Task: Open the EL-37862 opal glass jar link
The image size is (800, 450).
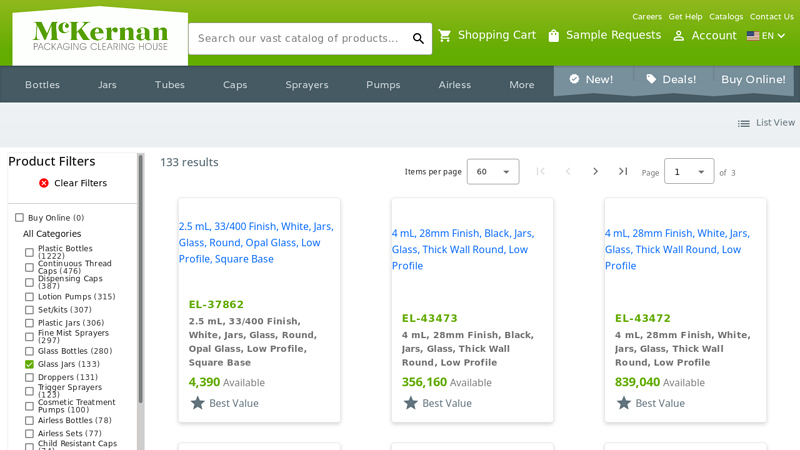Action: pyautogui.click(x=256, y=242)
